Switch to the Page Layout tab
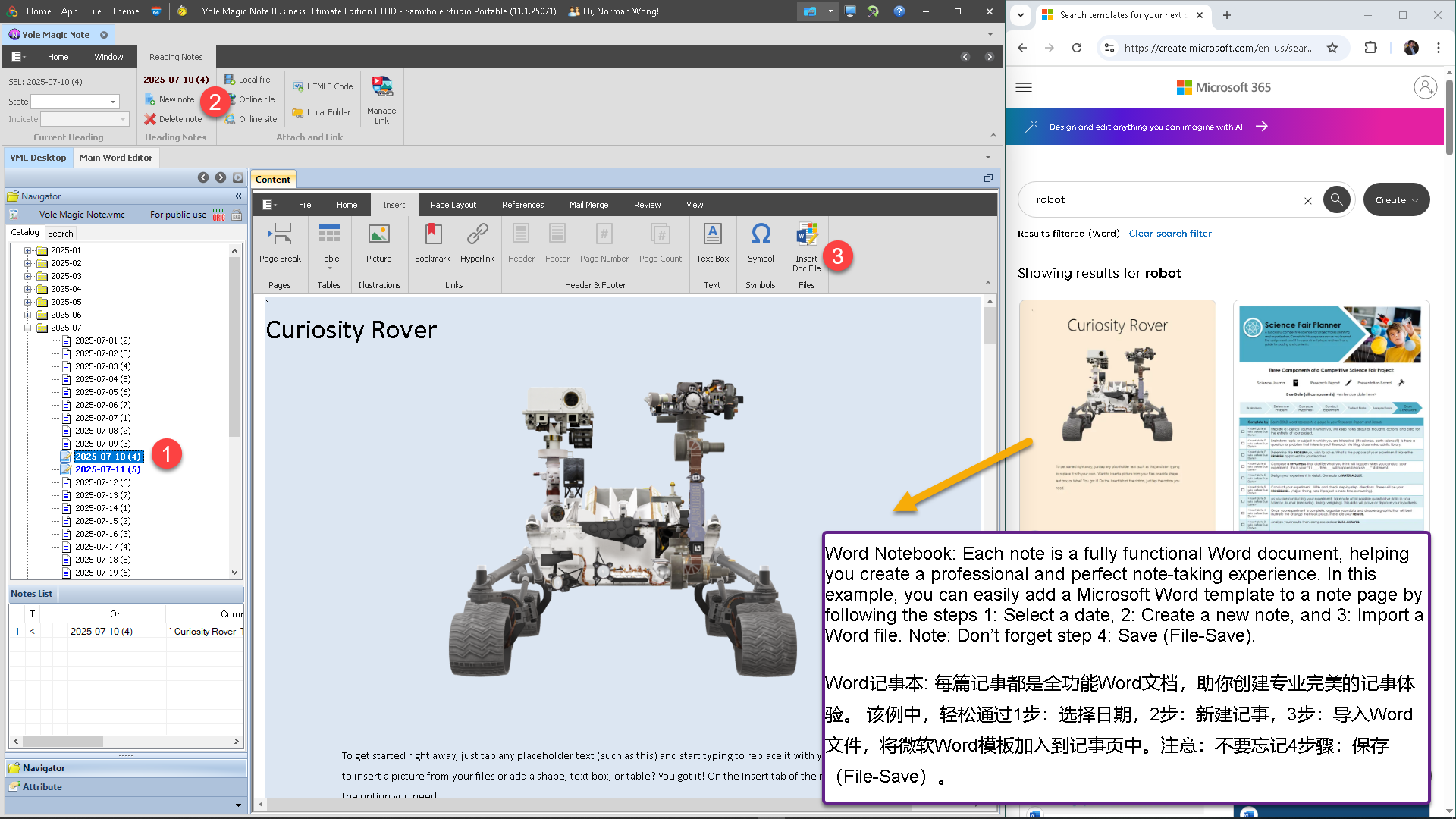Image resolution: width=1456 pixels, height=819 pixels. (x=453, y=205)
